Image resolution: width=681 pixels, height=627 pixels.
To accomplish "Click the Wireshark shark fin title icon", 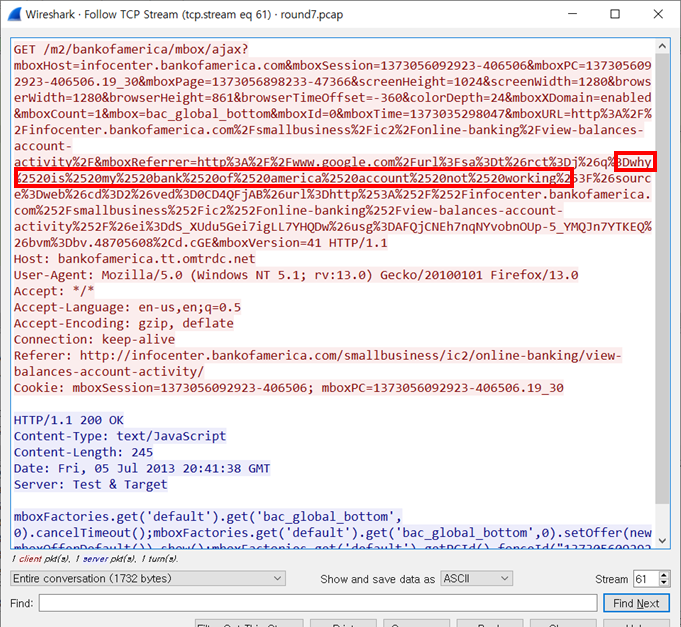I will [14, 14].
